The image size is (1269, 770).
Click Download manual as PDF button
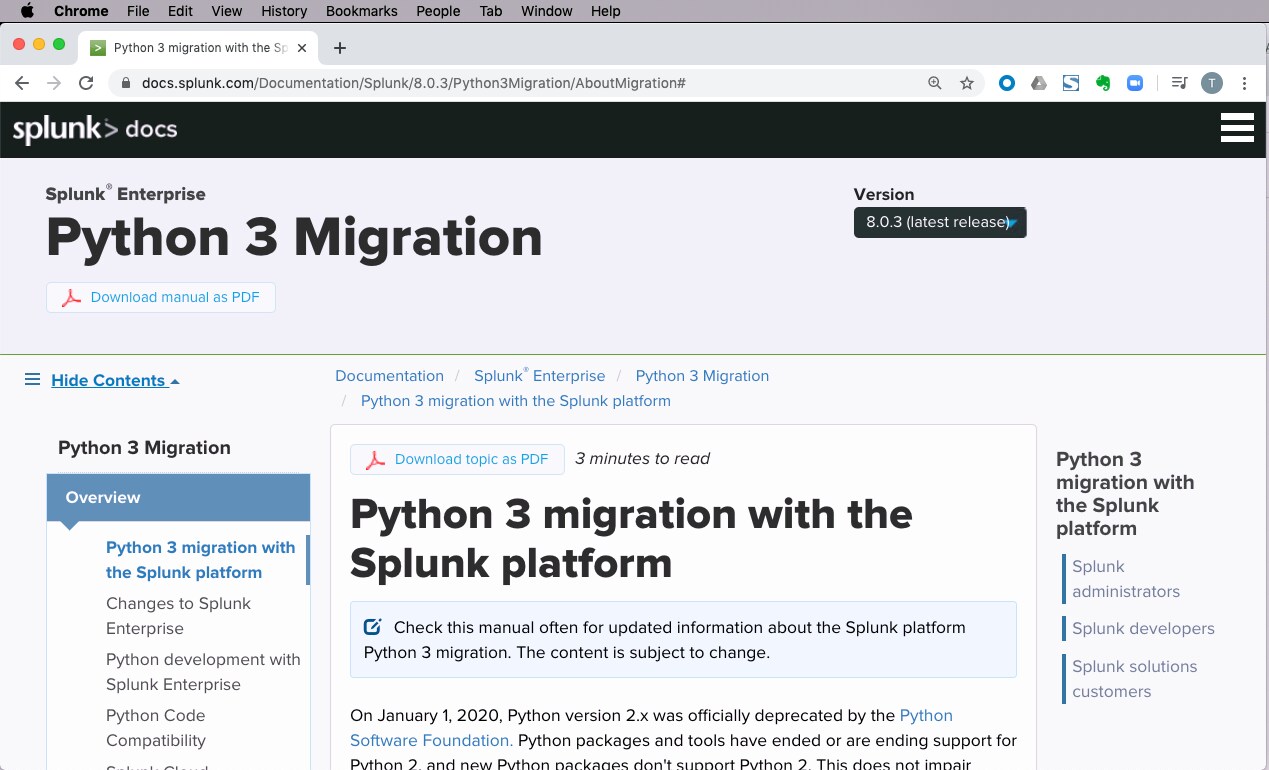(x=161, y=297)
